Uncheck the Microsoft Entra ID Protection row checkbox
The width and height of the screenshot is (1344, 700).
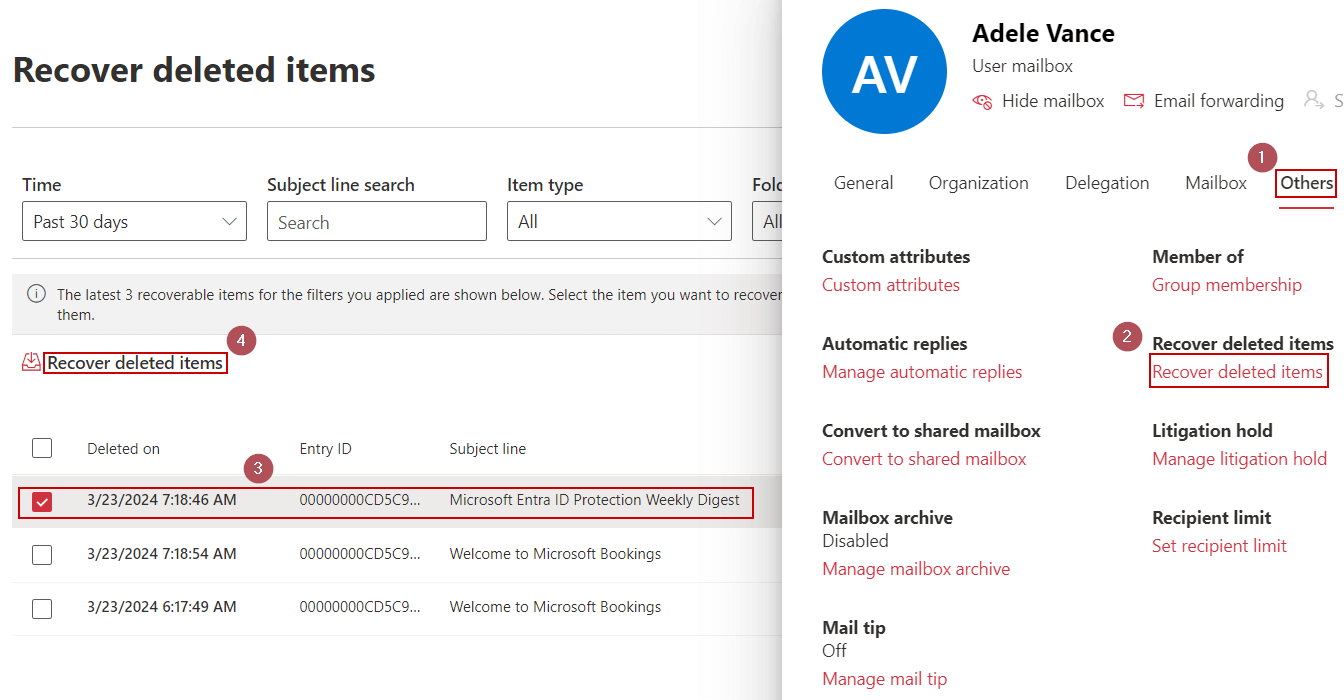42,501
